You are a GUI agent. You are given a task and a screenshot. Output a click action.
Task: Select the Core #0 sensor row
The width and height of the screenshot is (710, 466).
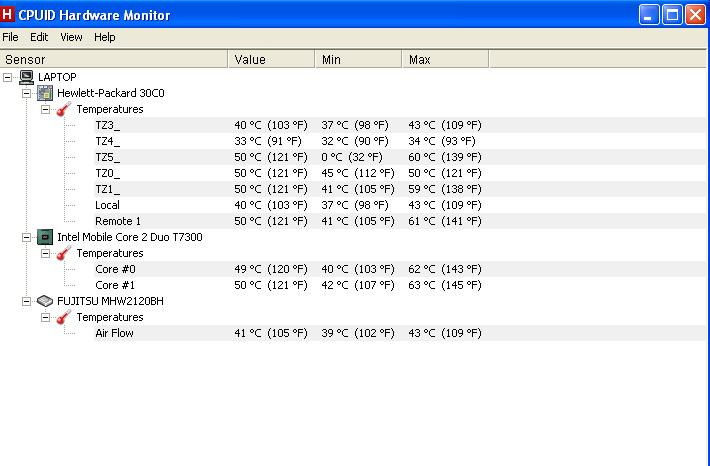pyautogui.click(x=399, y=269)
